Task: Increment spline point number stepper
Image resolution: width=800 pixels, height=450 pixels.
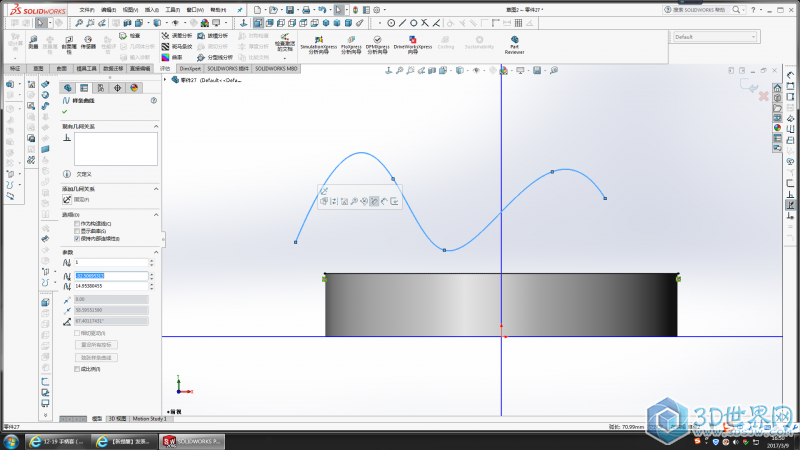Action: tap(152, 260)
